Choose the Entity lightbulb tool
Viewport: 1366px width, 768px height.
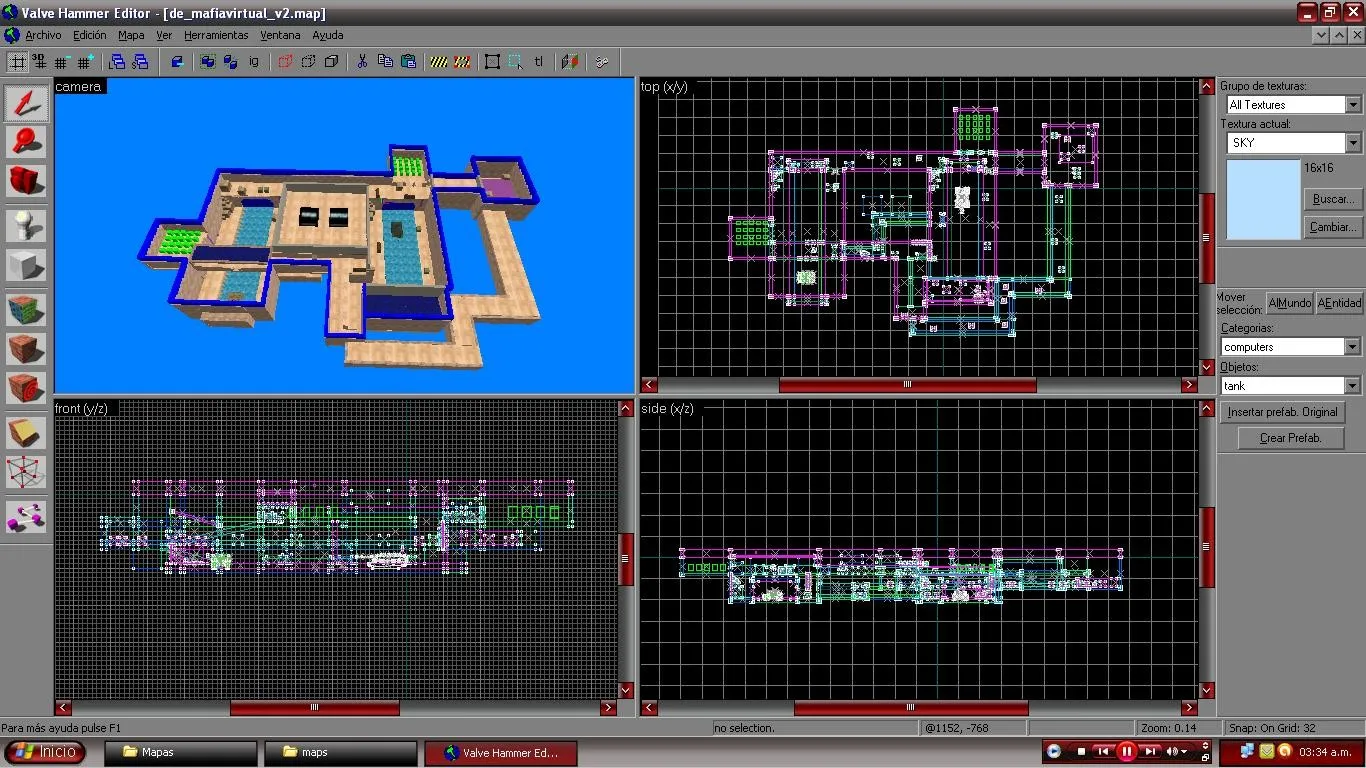(26, 226)
